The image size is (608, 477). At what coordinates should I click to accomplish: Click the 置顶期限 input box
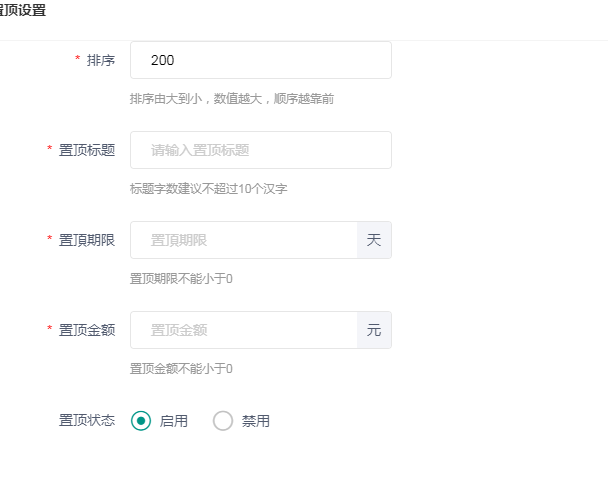point(243,240)
